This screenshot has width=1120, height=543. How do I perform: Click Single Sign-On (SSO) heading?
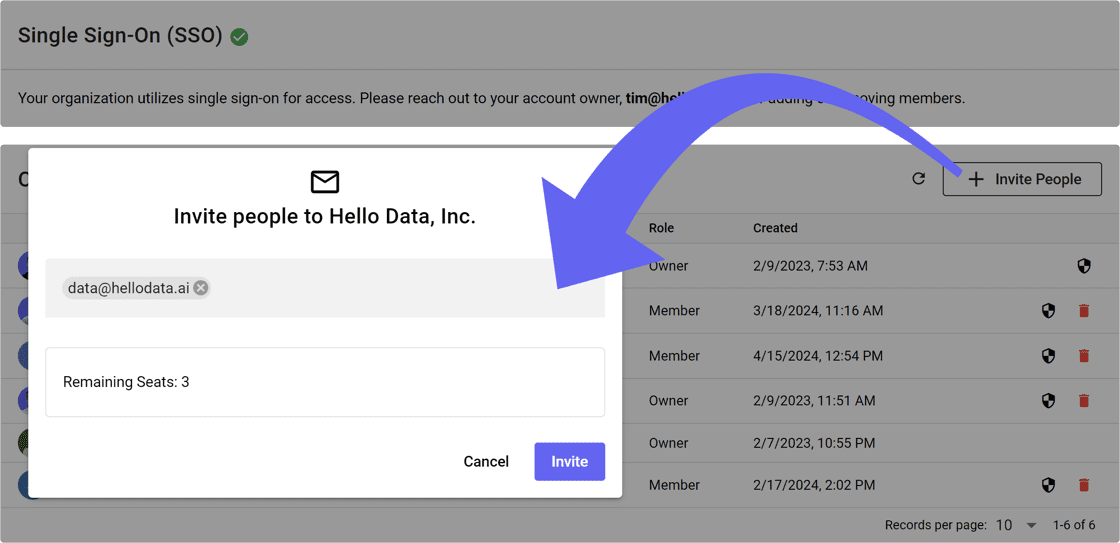[120, 36]
